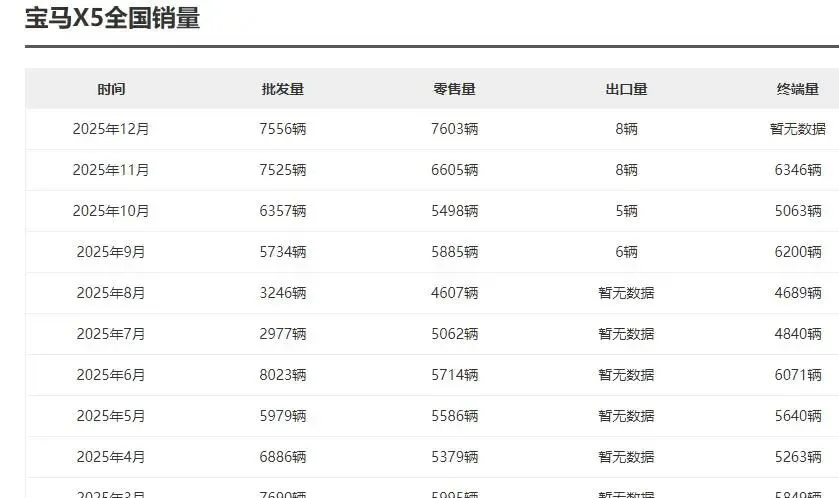This screenshot has height=498, width=839.
Task: Select terminal value 5640辆
Action: (x=798, y=416)
